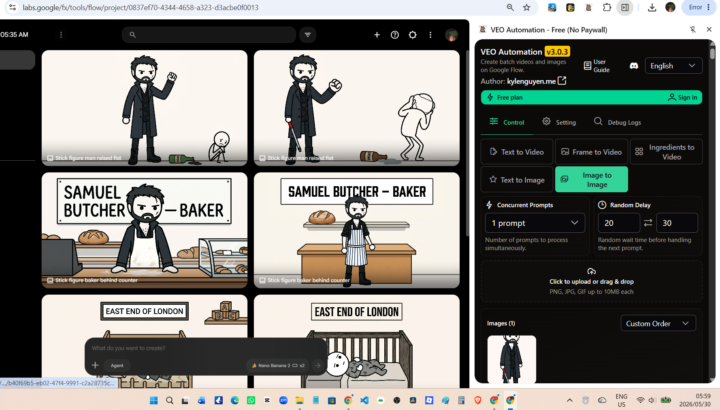Screen dimensions: 720x410
Task: Click the Agent button in prompt box
Action: pyautogui.click(x=117, y=365)
